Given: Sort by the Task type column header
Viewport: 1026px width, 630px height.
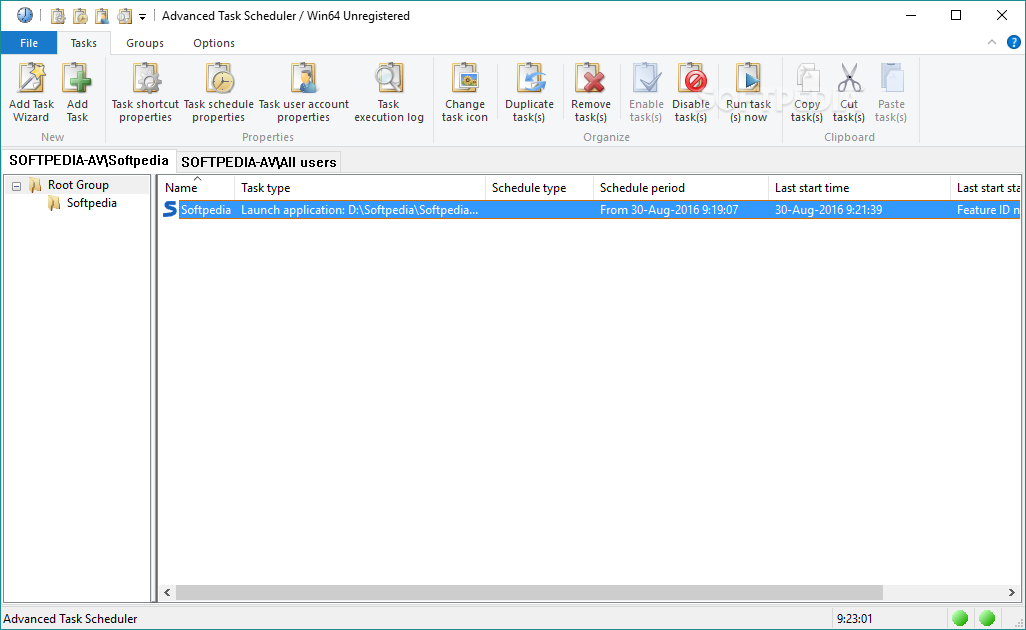Looking at the screenshot, I should tap(360, 188).
